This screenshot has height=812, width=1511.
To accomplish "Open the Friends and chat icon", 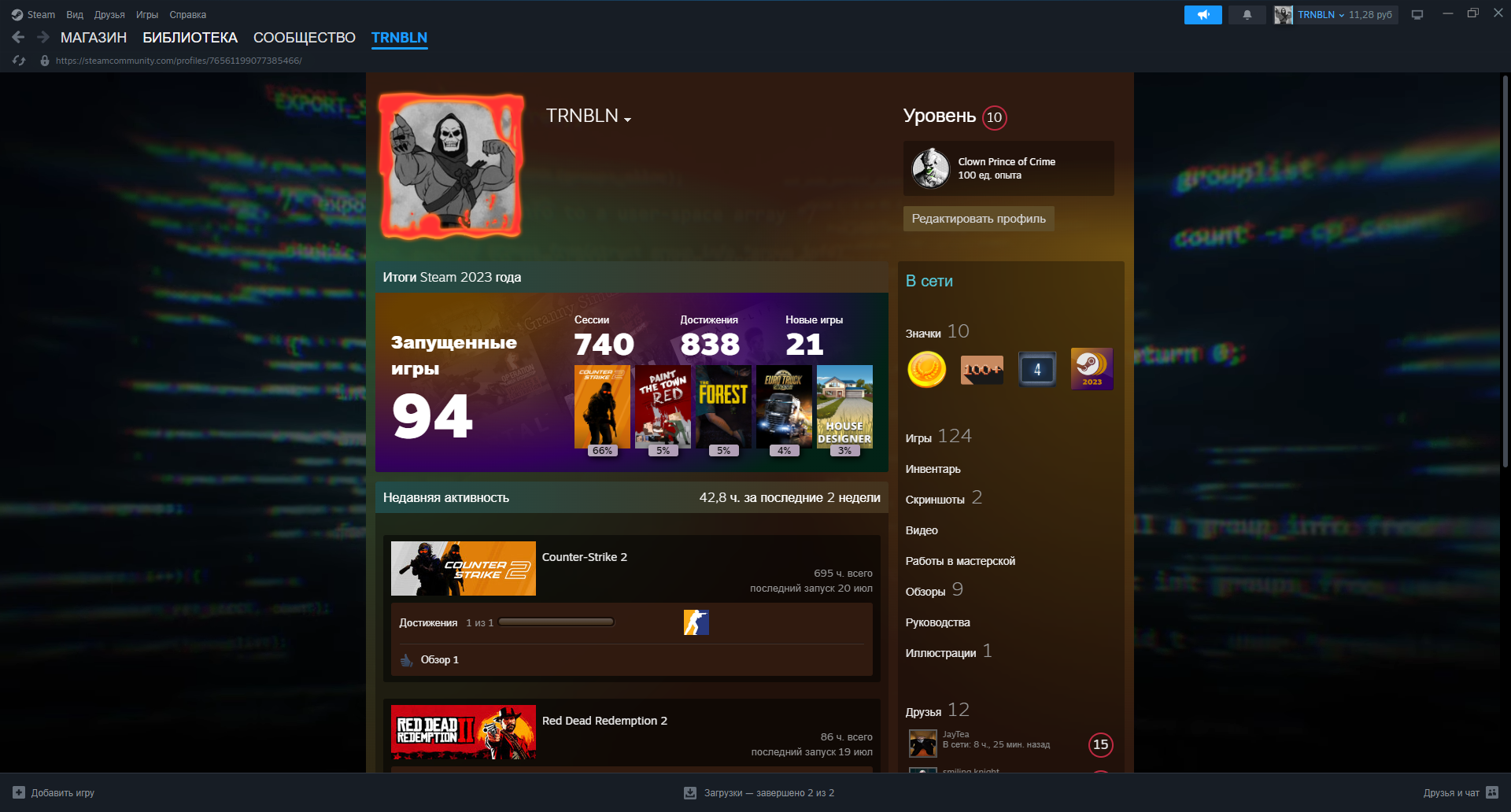I will (1492, 792).
